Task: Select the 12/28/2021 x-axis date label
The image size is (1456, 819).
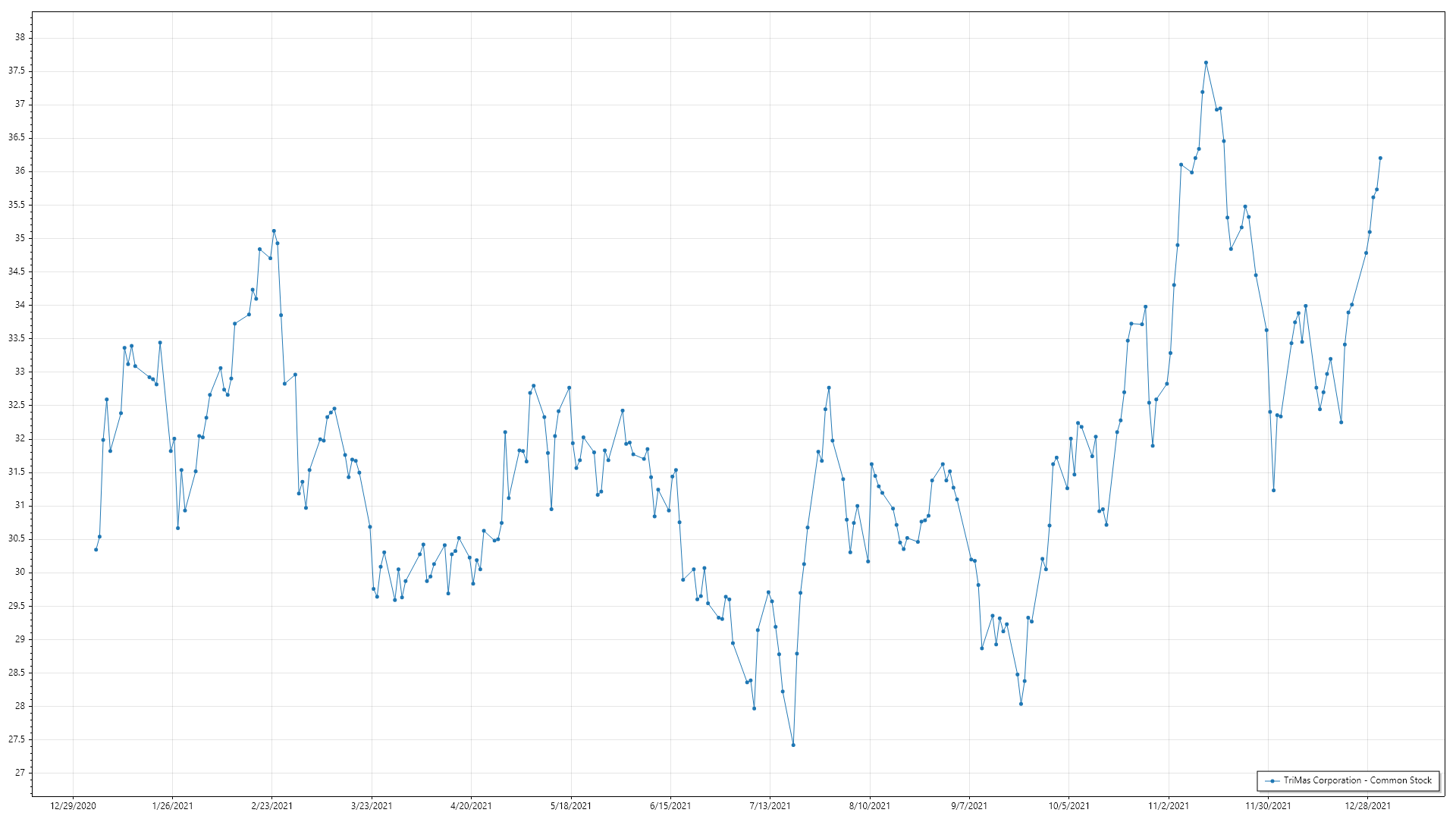Action: pyautogui.click(x=1367, y=805)
